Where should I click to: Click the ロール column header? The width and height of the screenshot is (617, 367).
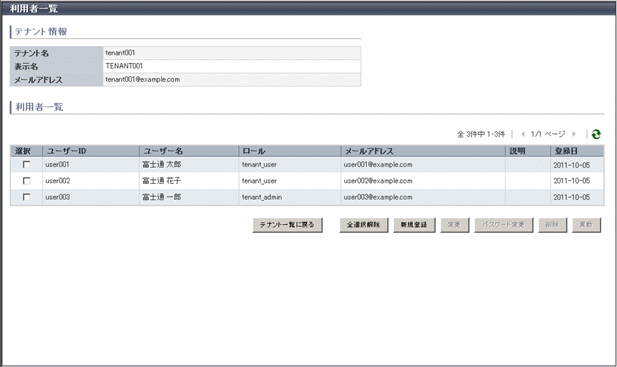coord(290,151)
